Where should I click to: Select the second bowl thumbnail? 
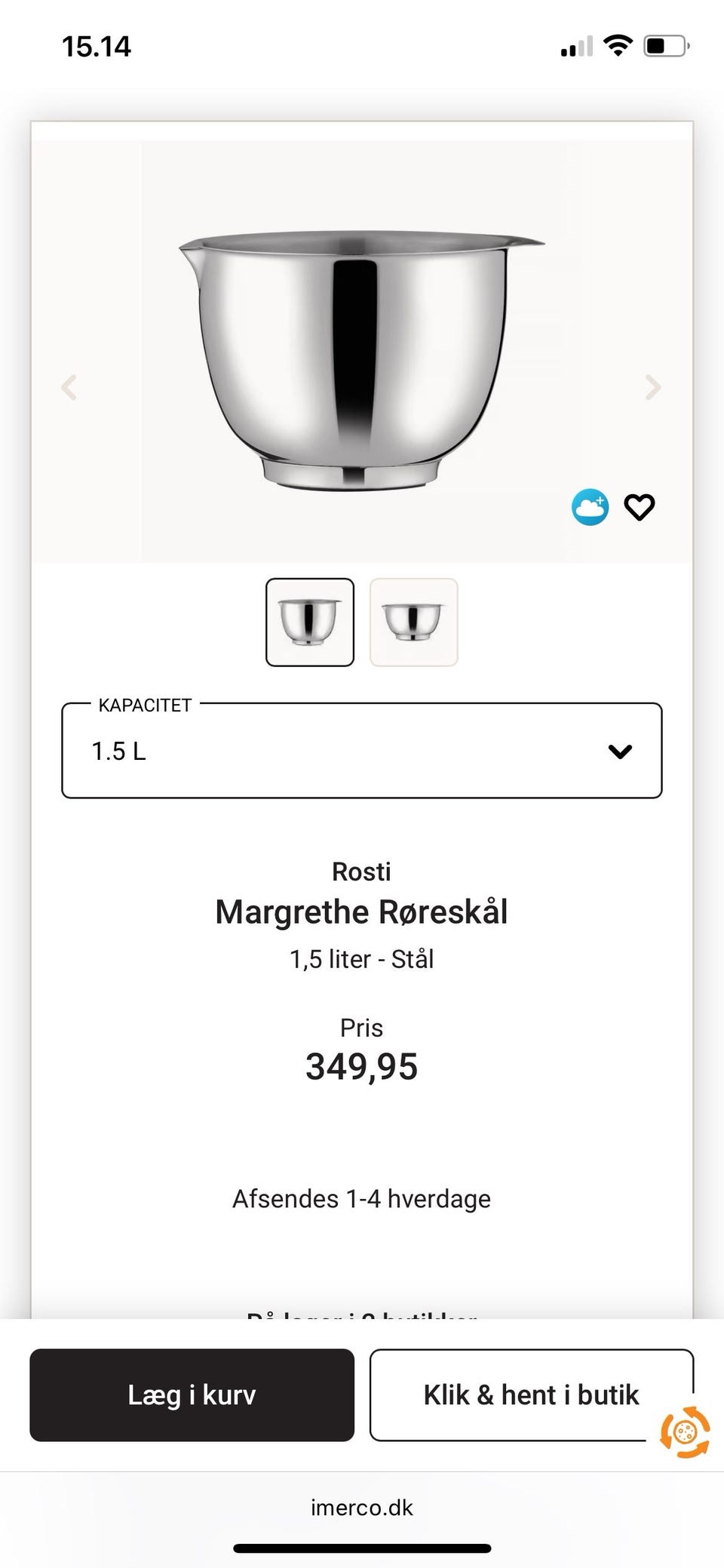pyautogui.click(x=413, y=623)
